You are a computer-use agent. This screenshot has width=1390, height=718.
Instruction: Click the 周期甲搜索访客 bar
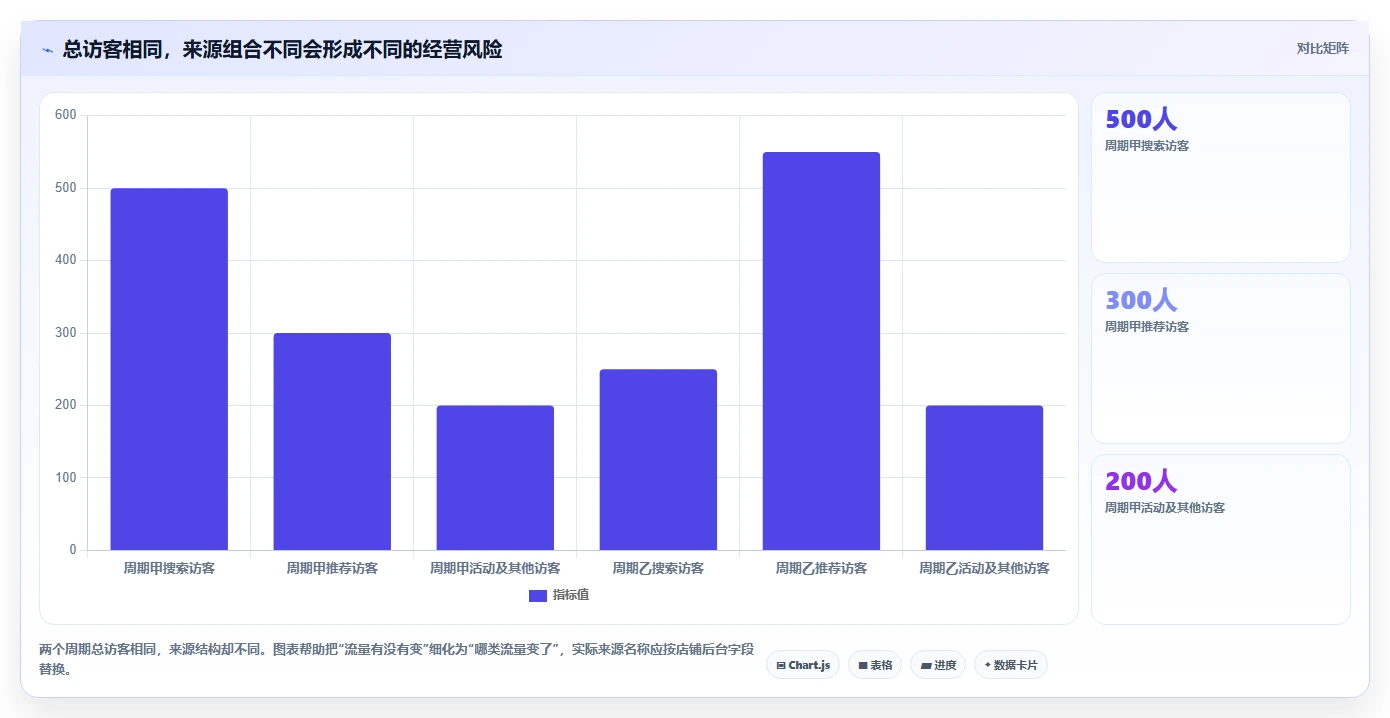point(169,369)
